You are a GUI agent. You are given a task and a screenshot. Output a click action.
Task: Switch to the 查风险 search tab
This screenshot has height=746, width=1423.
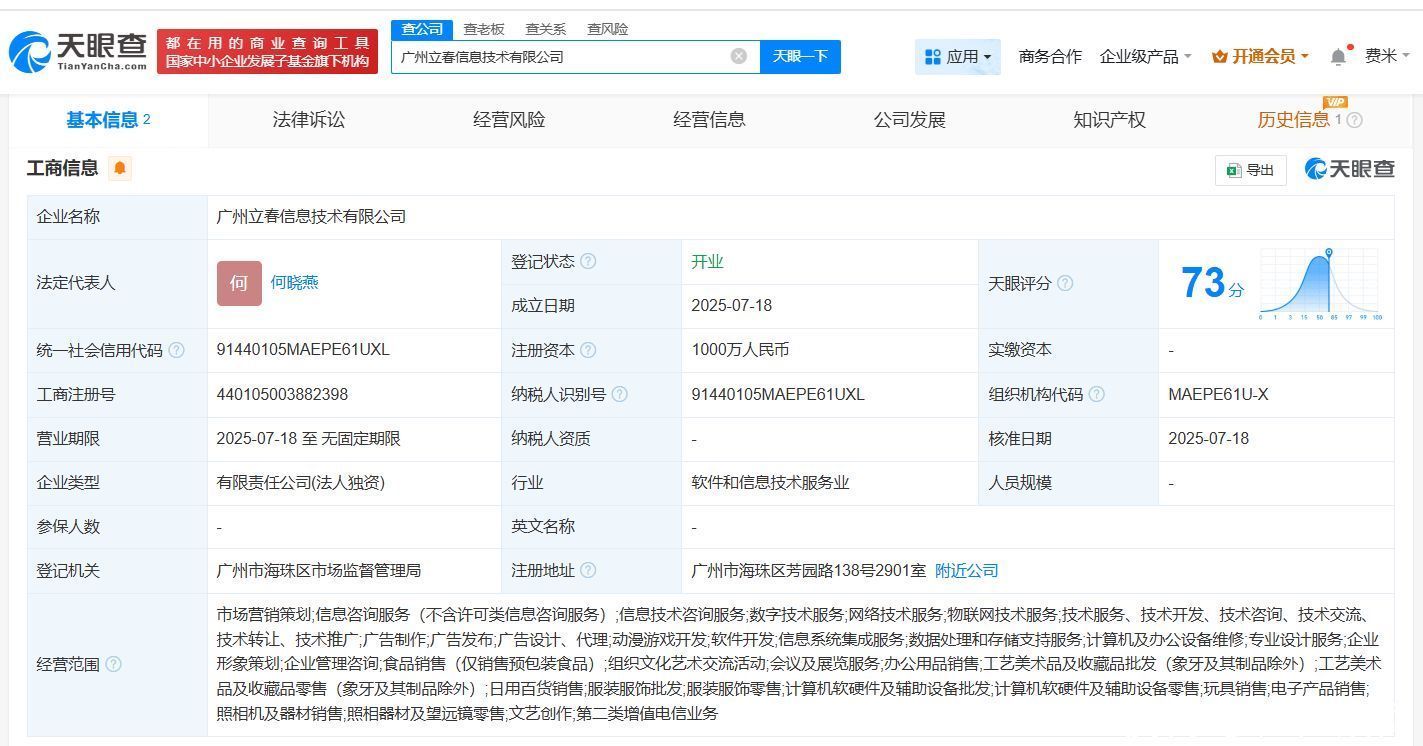click(608, 29)
